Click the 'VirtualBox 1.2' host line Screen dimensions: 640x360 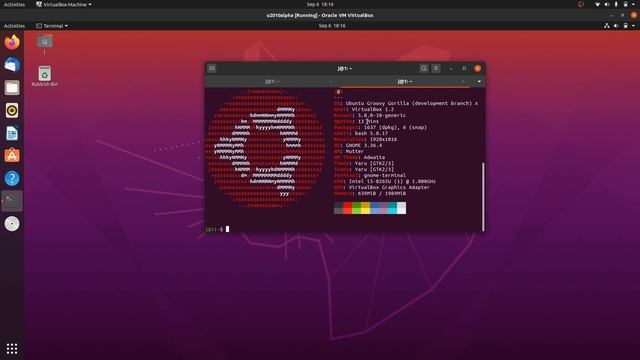[364, 109]
